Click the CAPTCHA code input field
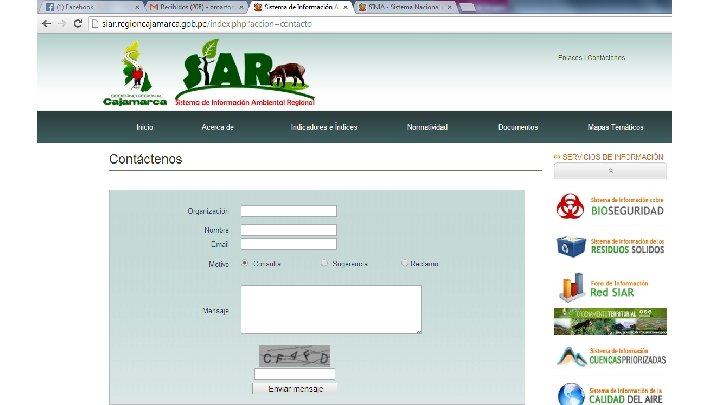The height and width of the screenshot is (405, 720). point(294,374)
